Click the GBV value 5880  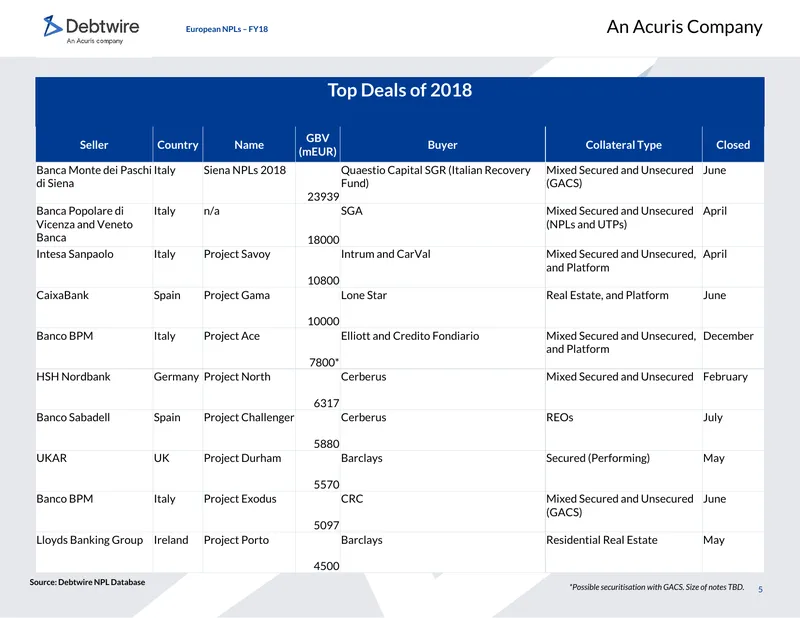[326, 444]
